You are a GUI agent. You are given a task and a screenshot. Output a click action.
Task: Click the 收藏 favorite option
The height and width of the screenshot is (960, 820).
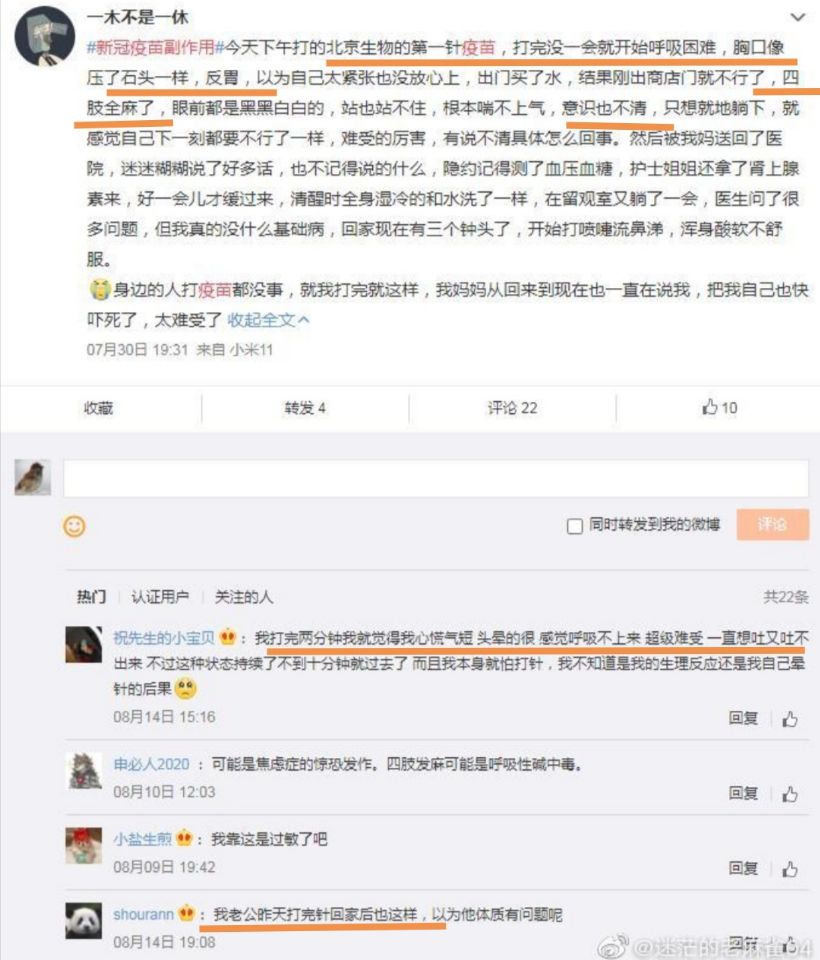(99, 408)
